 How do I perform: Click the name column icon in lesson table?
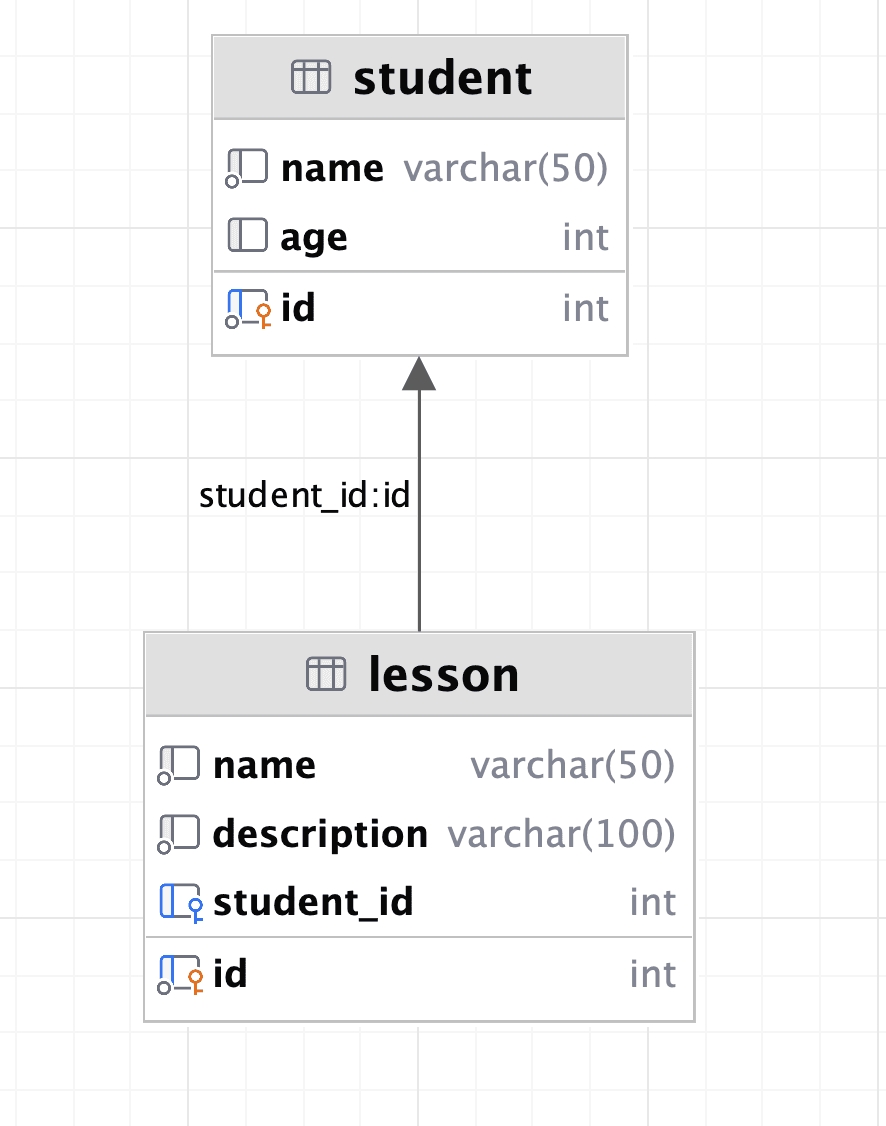[179, 766]
